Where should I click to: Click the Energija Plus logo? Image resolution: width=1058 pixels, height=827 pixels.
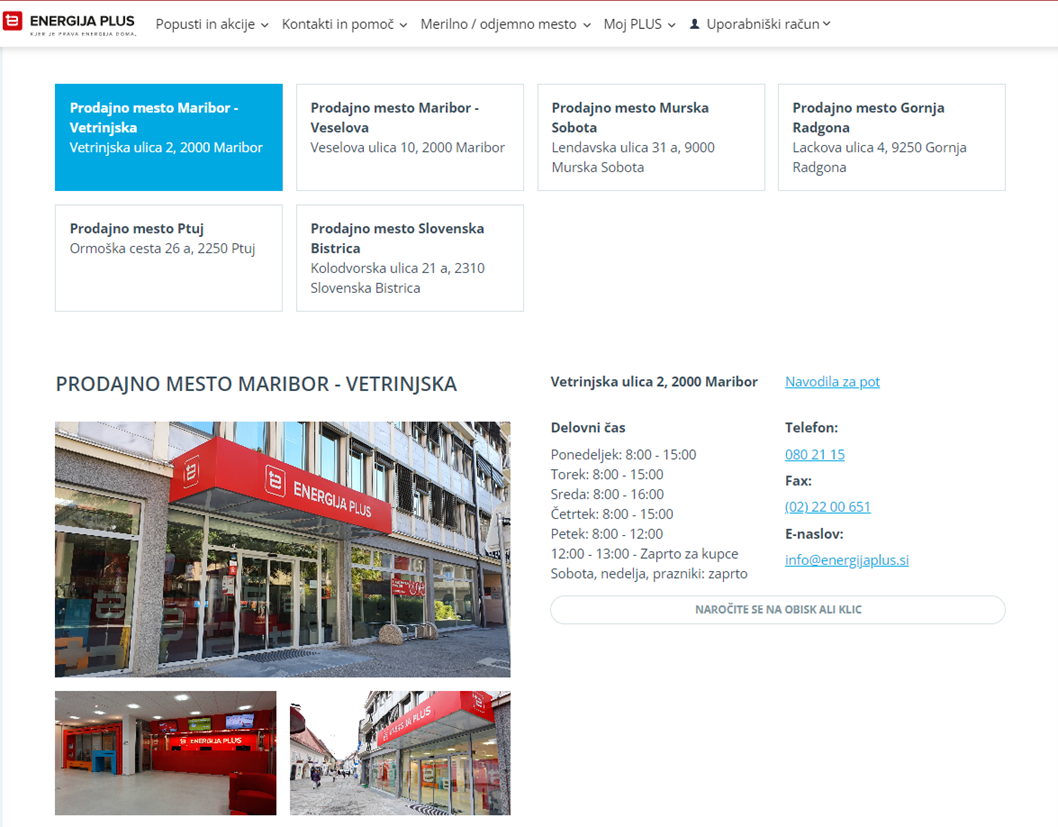point(69,24)
